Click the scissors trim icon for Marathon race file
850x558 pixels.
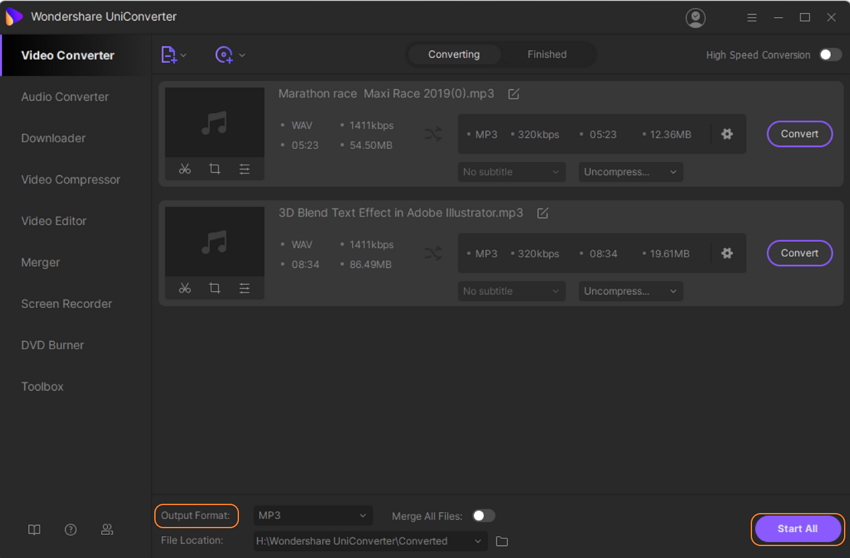pyautogui.click(x=185, y=170)
